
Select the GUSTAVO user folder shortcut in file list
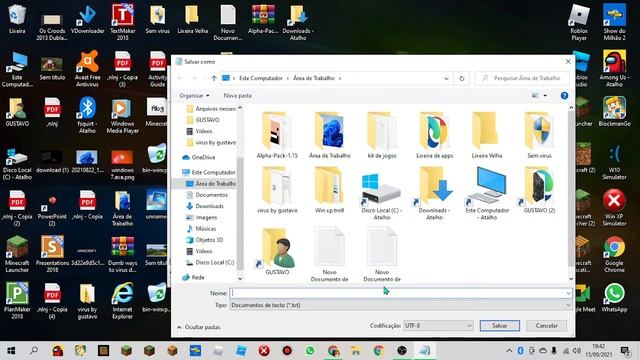[277, 251]
